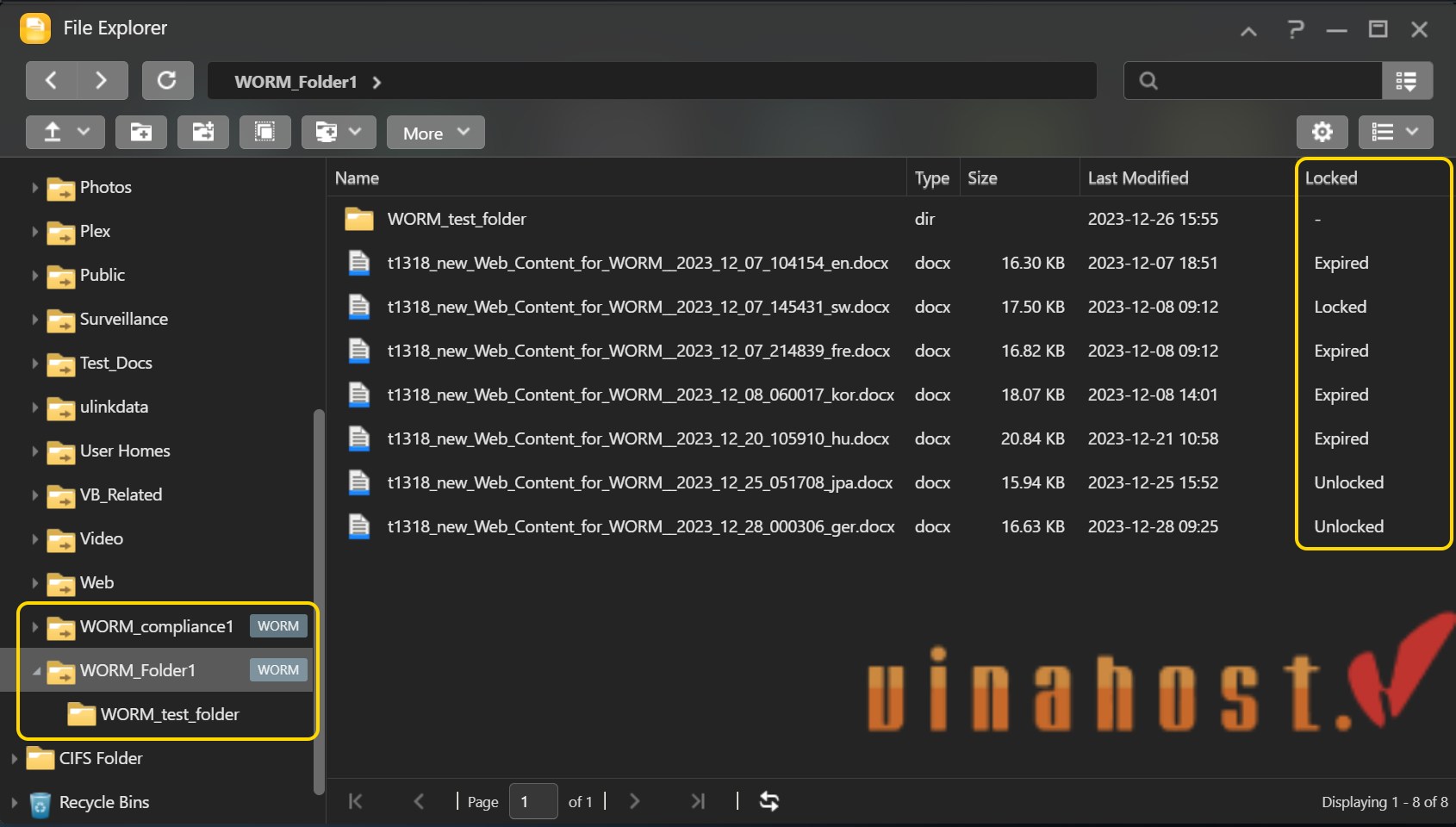Sort files by Last Modified column
This screenshot has width=1456, height=827.
1137,178
